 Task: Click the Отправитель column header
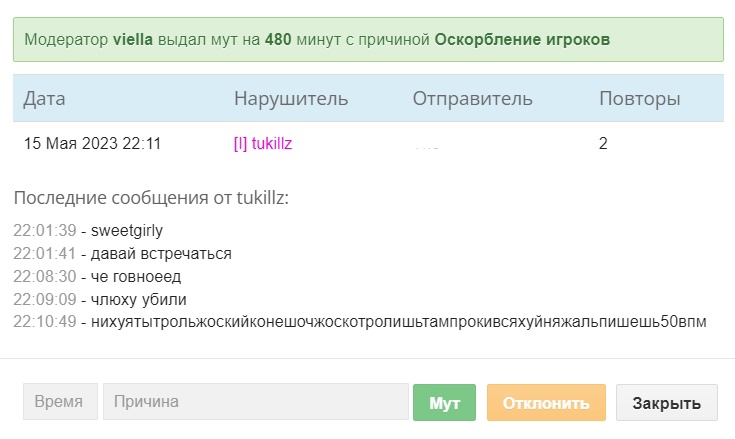pyautogui.click(x=472, y=99)
